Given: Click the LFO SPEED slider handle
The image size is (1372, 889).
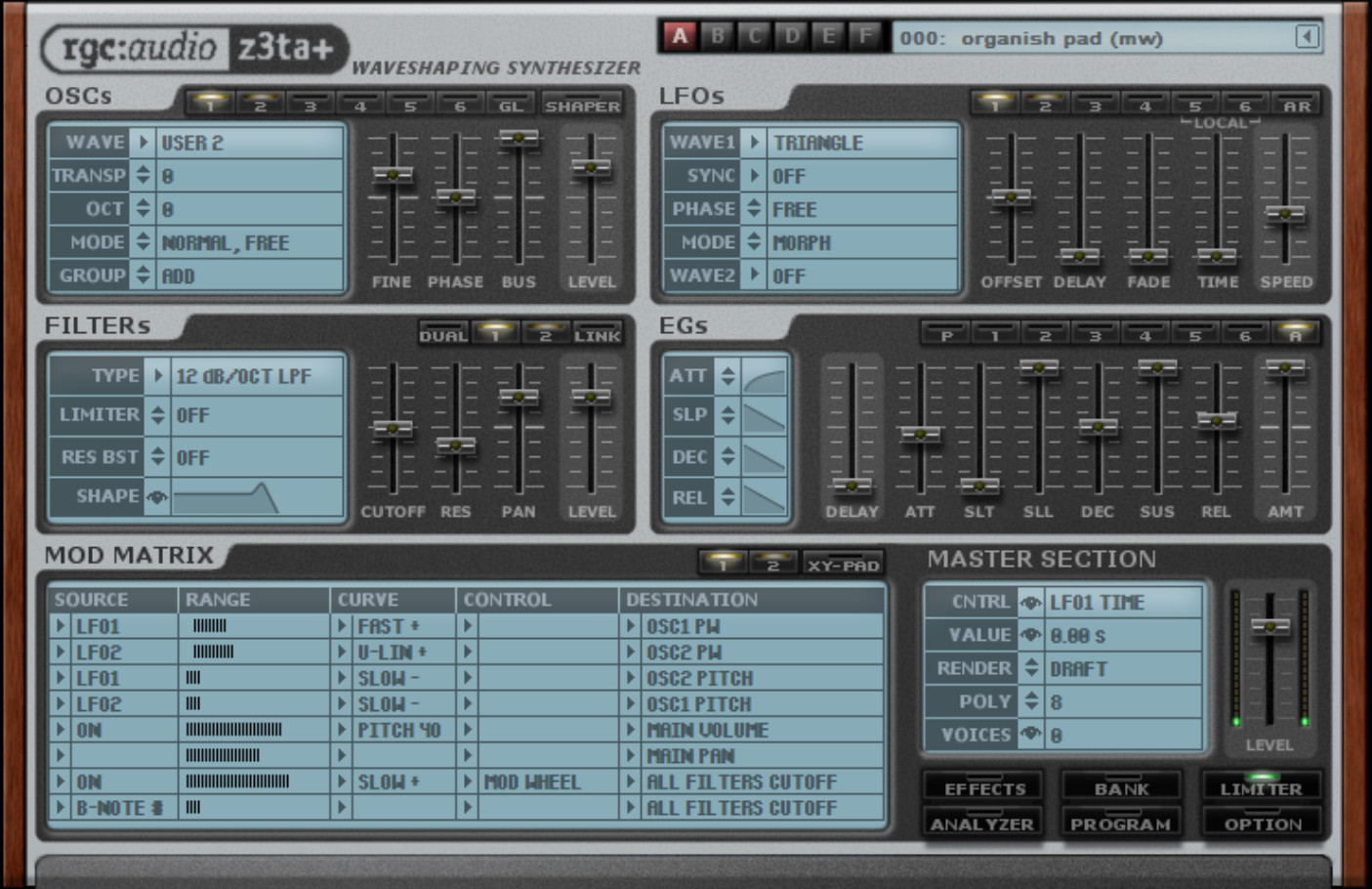Looking at the screenshot, I should click(1285, 214).
